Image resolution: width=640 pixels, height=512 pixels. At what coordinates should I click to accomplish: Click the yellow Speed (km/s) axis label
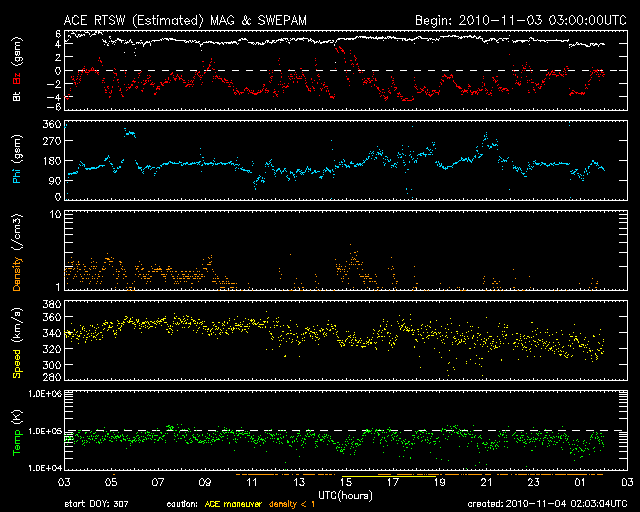click(16, 340)
